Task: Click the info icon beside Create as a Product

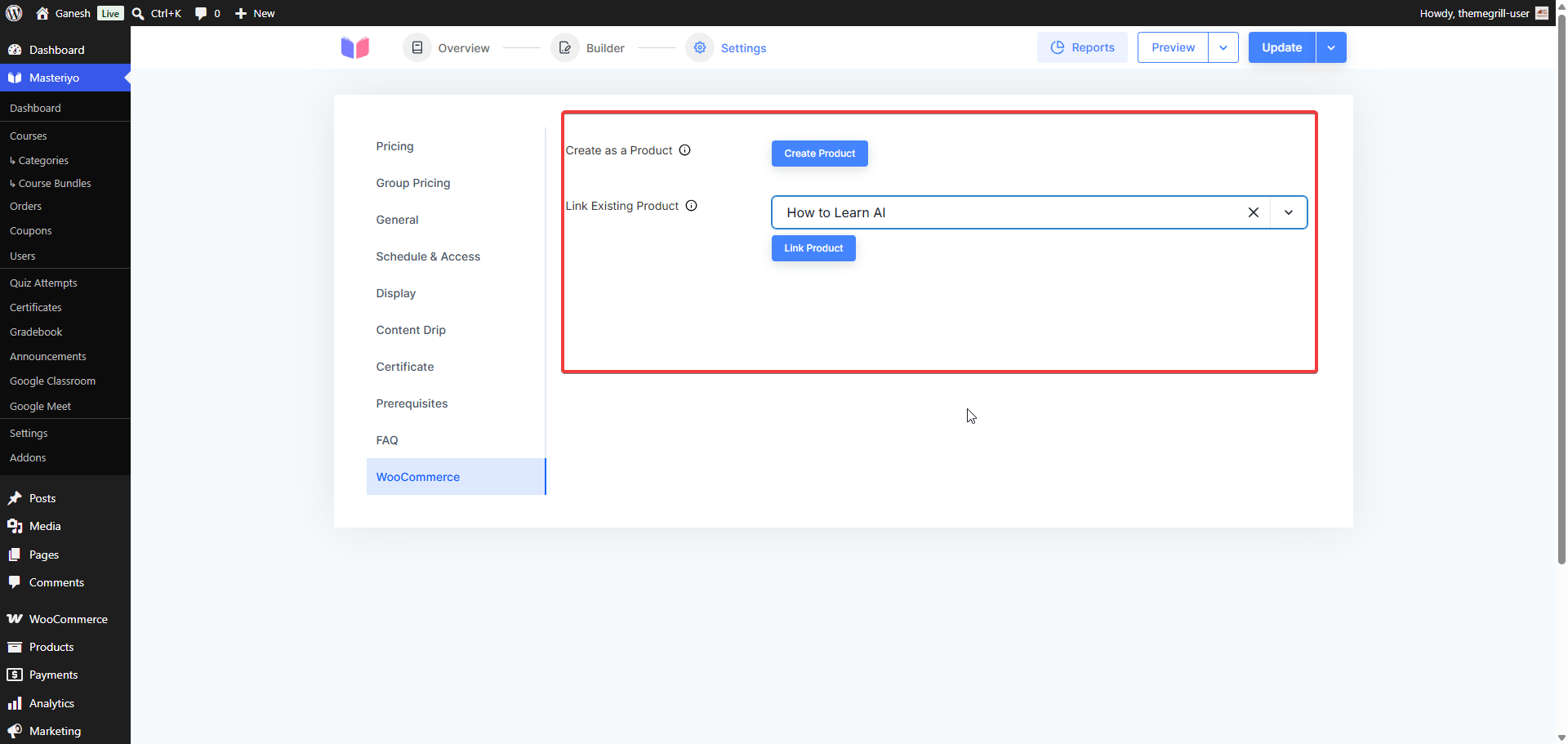Action: click(x=685, y=150)
